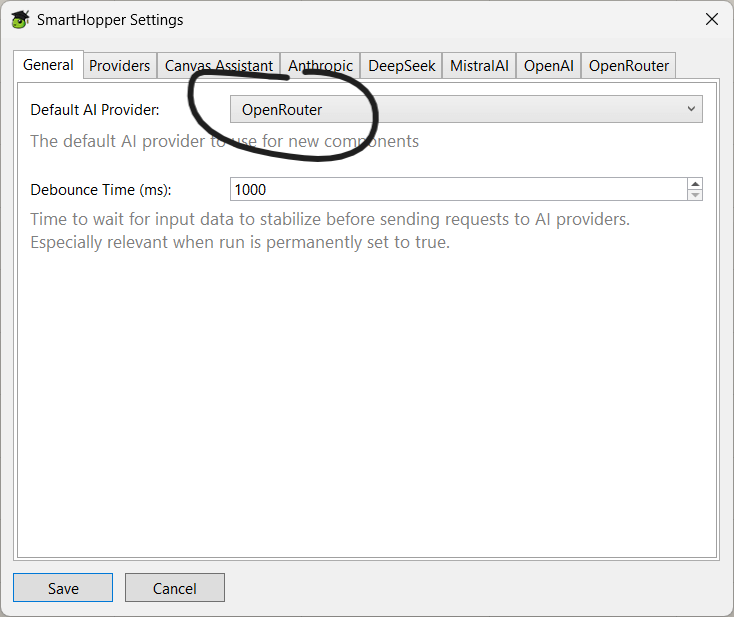Viewport: 734px width, 617px height.
Task: Switch to the Anthropic tab
Action: click(320, 66)
